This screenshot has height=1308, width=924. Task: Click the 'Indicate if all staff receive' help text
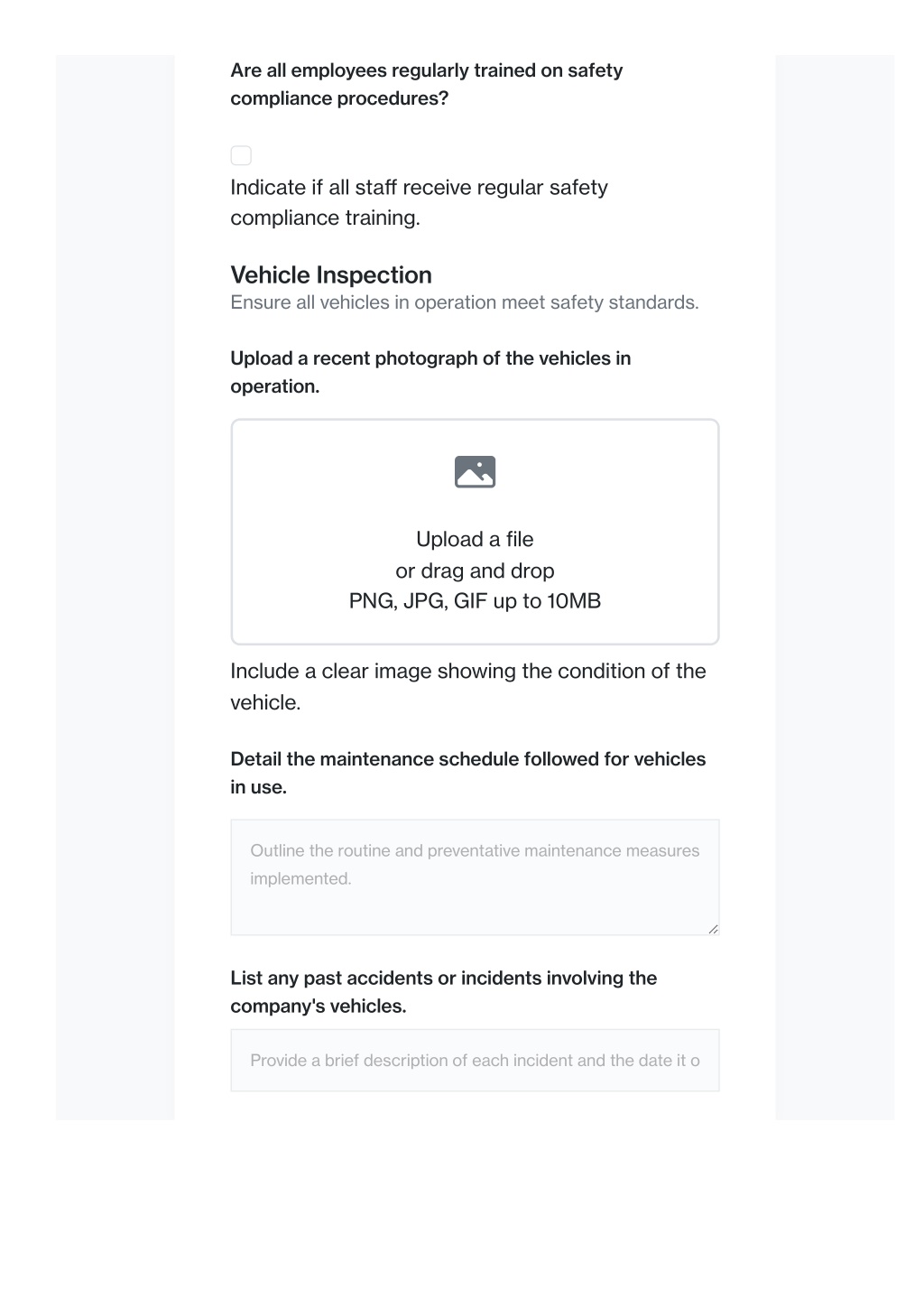tap(420, 202)
